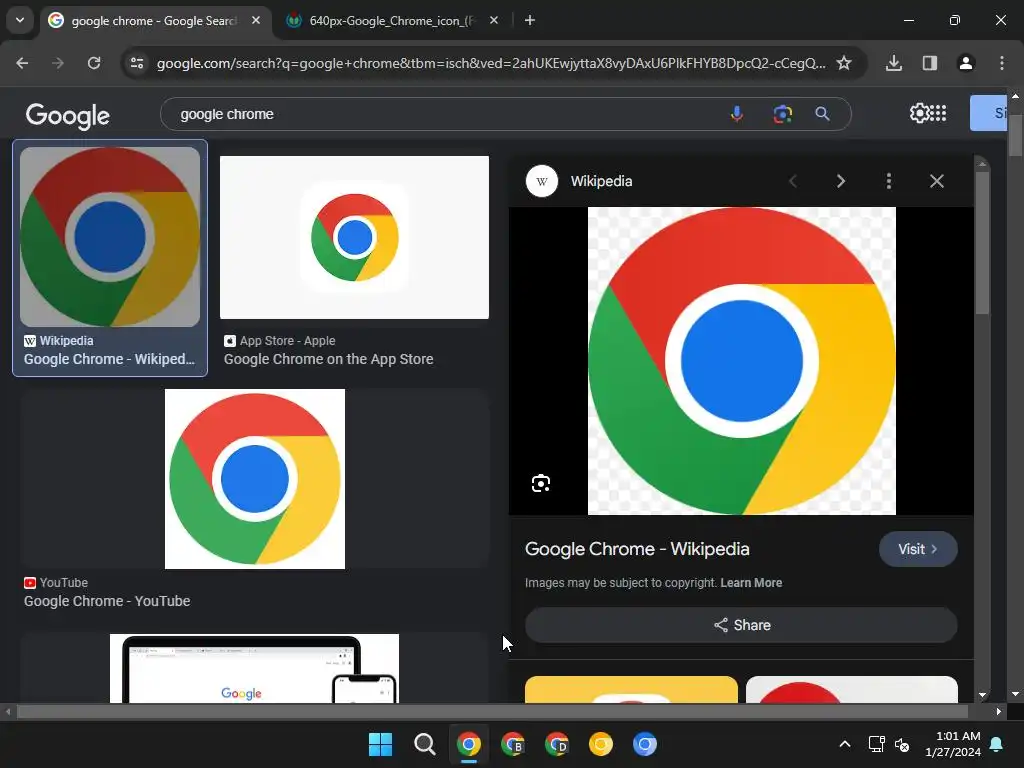Go back with the browser back arrow
The image size is (1024, 768).
(x=22, y=63)
